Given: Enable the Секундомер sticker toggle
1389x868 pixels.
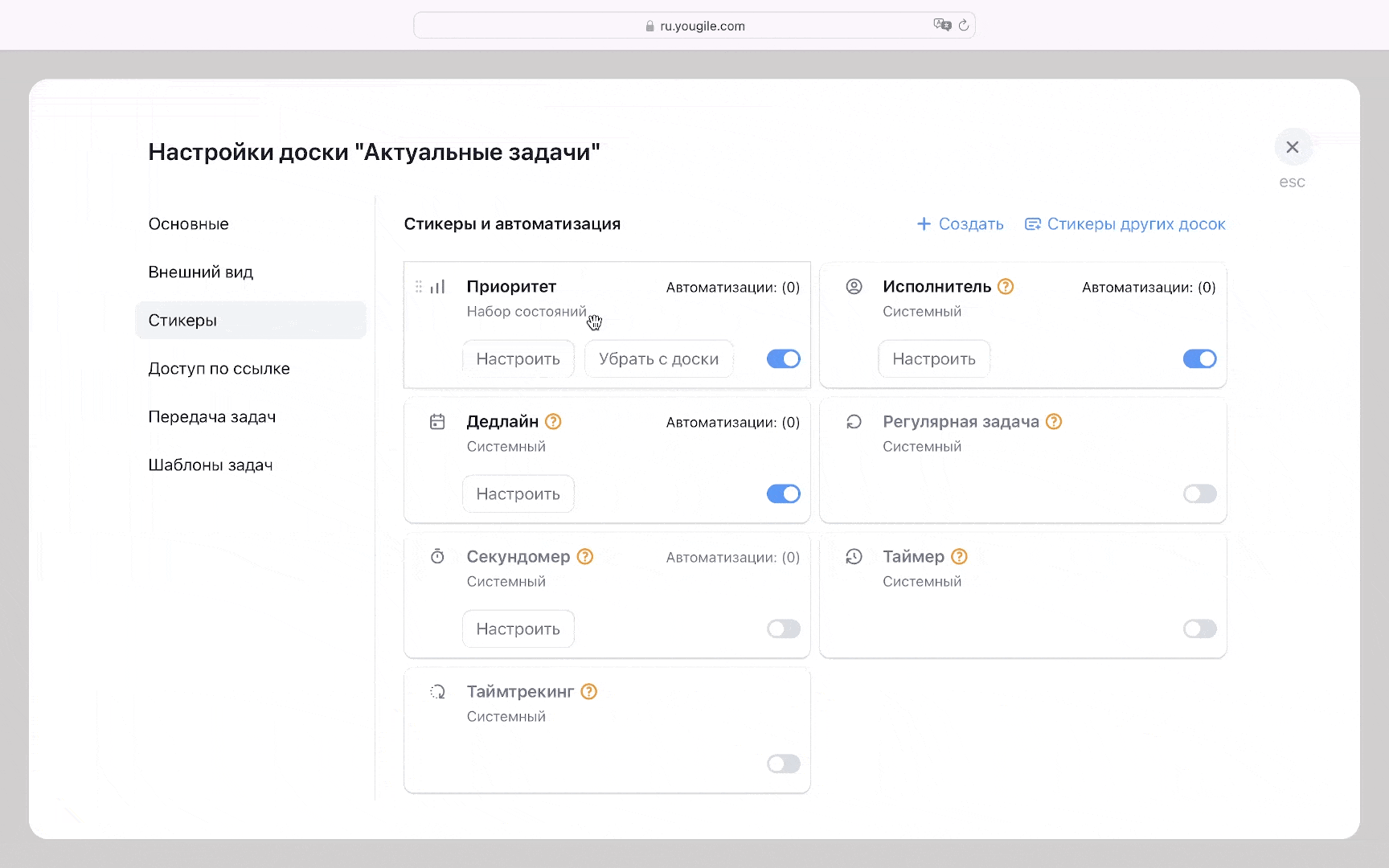Looking at the screenshot, I should pyautogui.click(x=783, y=629).
